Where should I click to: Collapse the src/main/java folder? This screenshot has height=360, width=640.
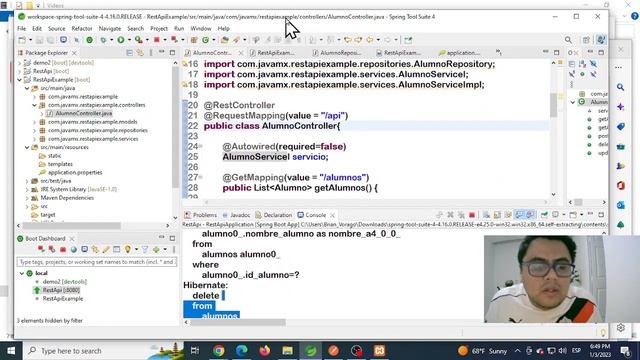tap(27, 88)
